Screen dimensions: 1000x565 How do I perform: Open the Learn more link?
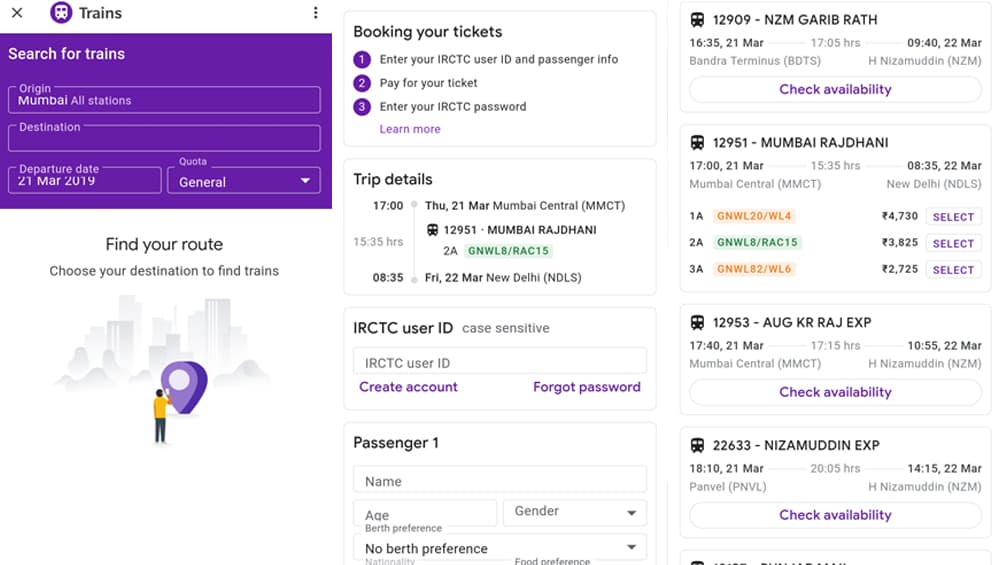click(409, 129)
